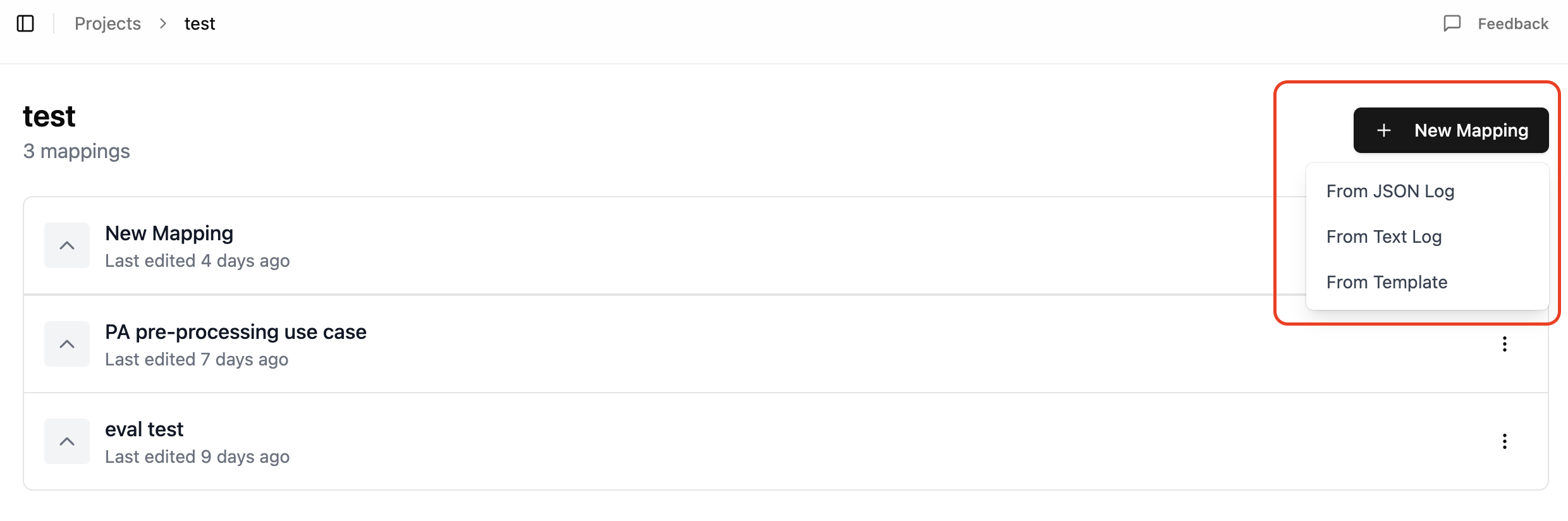This screenshot has width=1568, height=521.
Task: Collapse the New Mapping row chevron
Action: [x=67, y=245]
